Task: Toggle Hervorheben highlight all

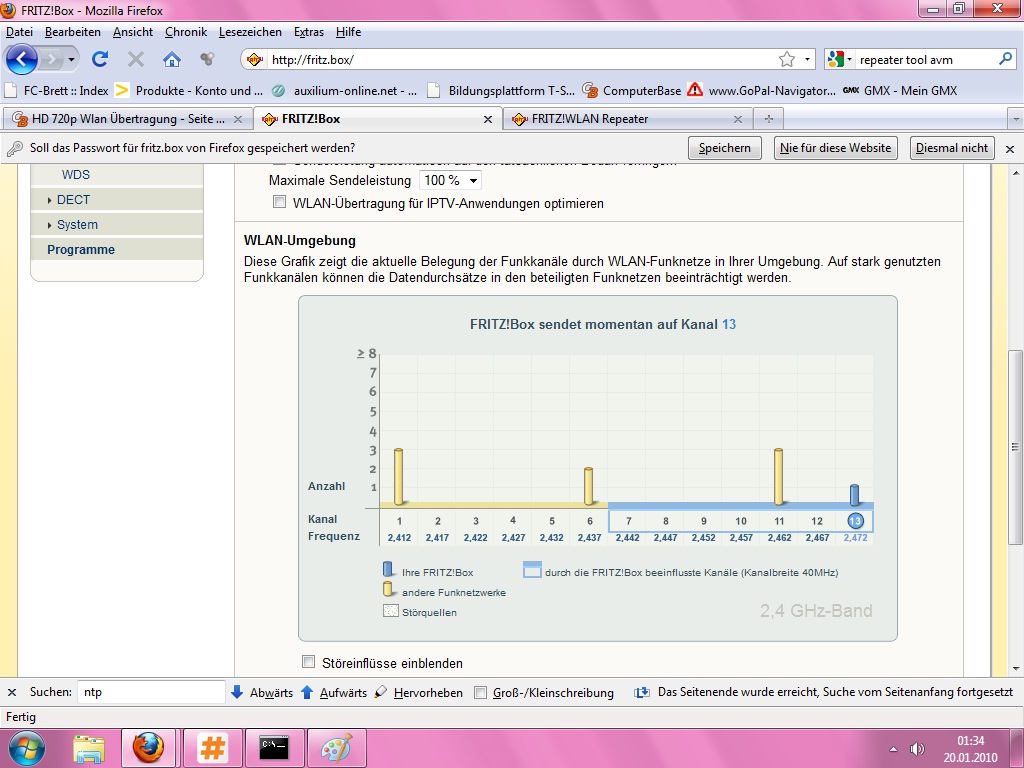Action: [418, 692]
